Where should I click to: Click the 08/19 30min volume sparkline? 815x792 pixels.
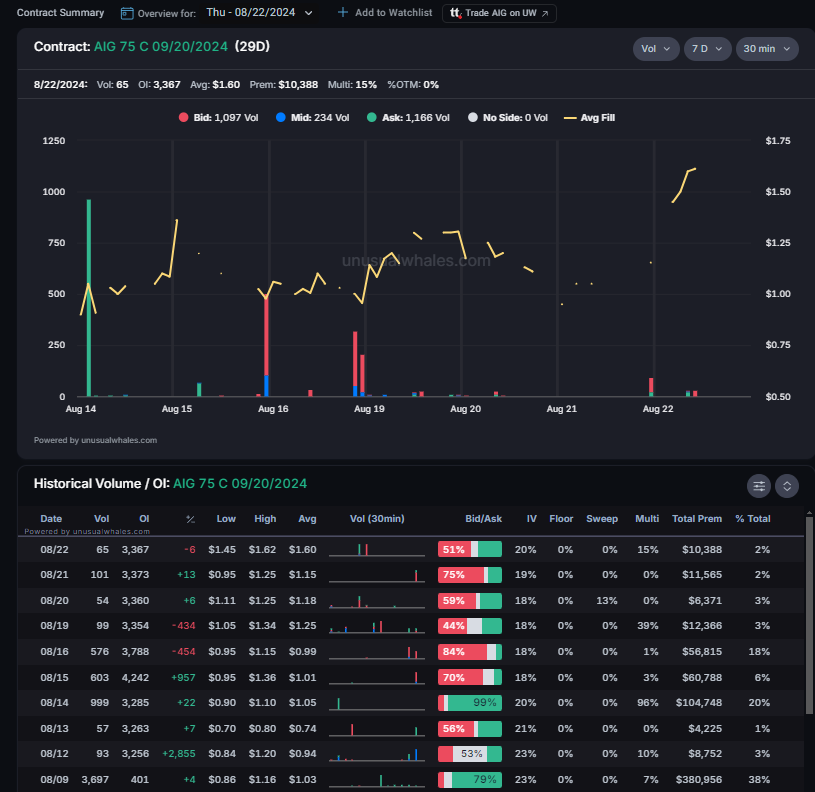(377, 626)
